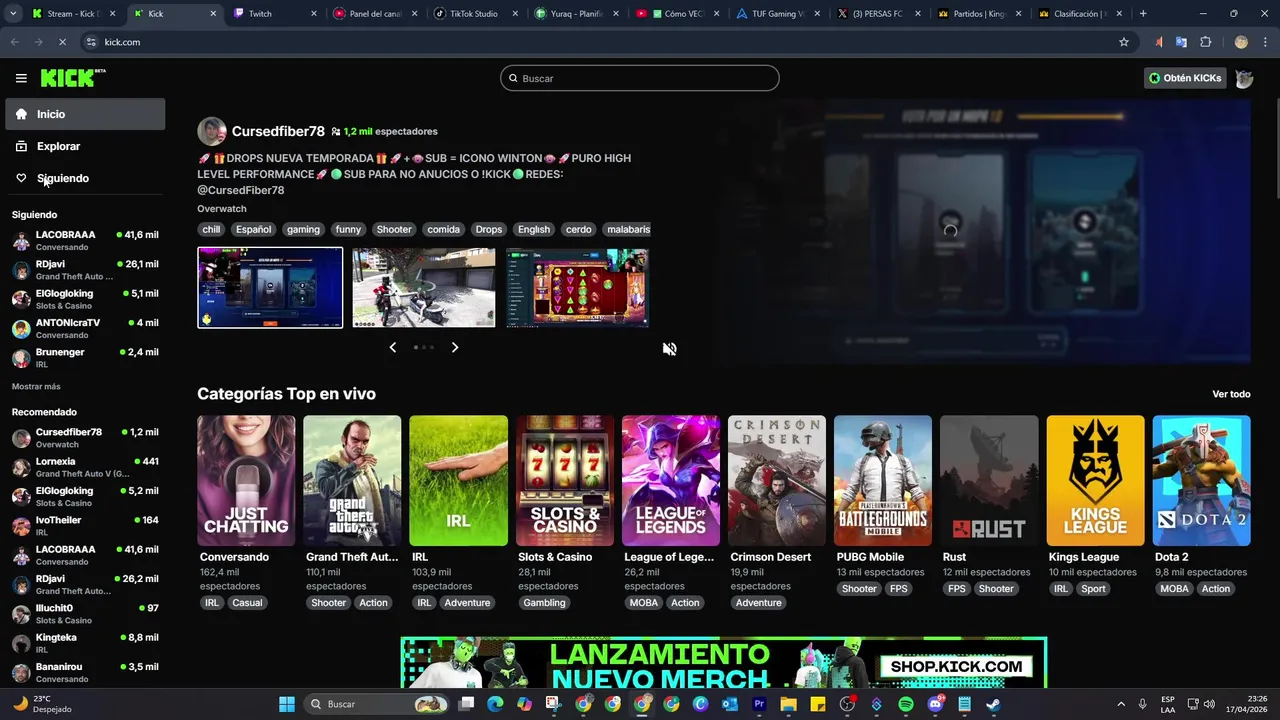Open Lornexia in the Recomendado list
1280x720 pixels.
click(85, 467)
